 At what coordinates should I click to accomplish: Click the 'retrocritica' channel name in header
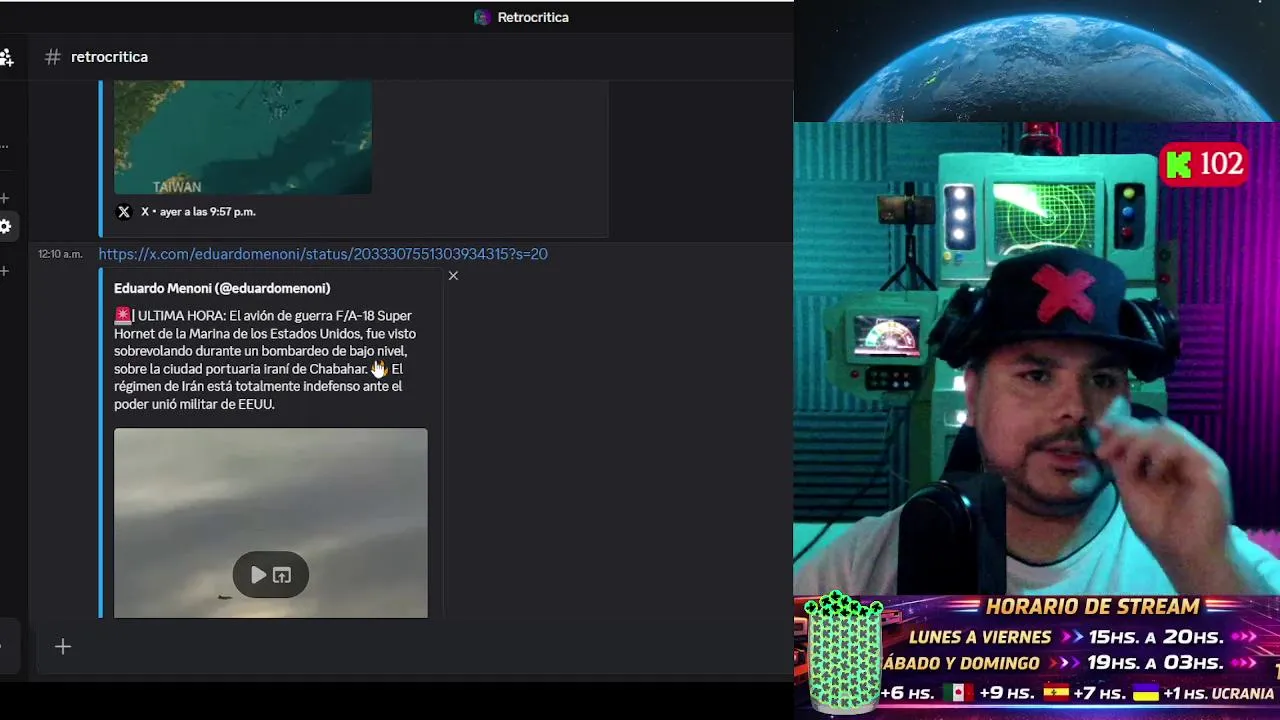pos(109,57)
